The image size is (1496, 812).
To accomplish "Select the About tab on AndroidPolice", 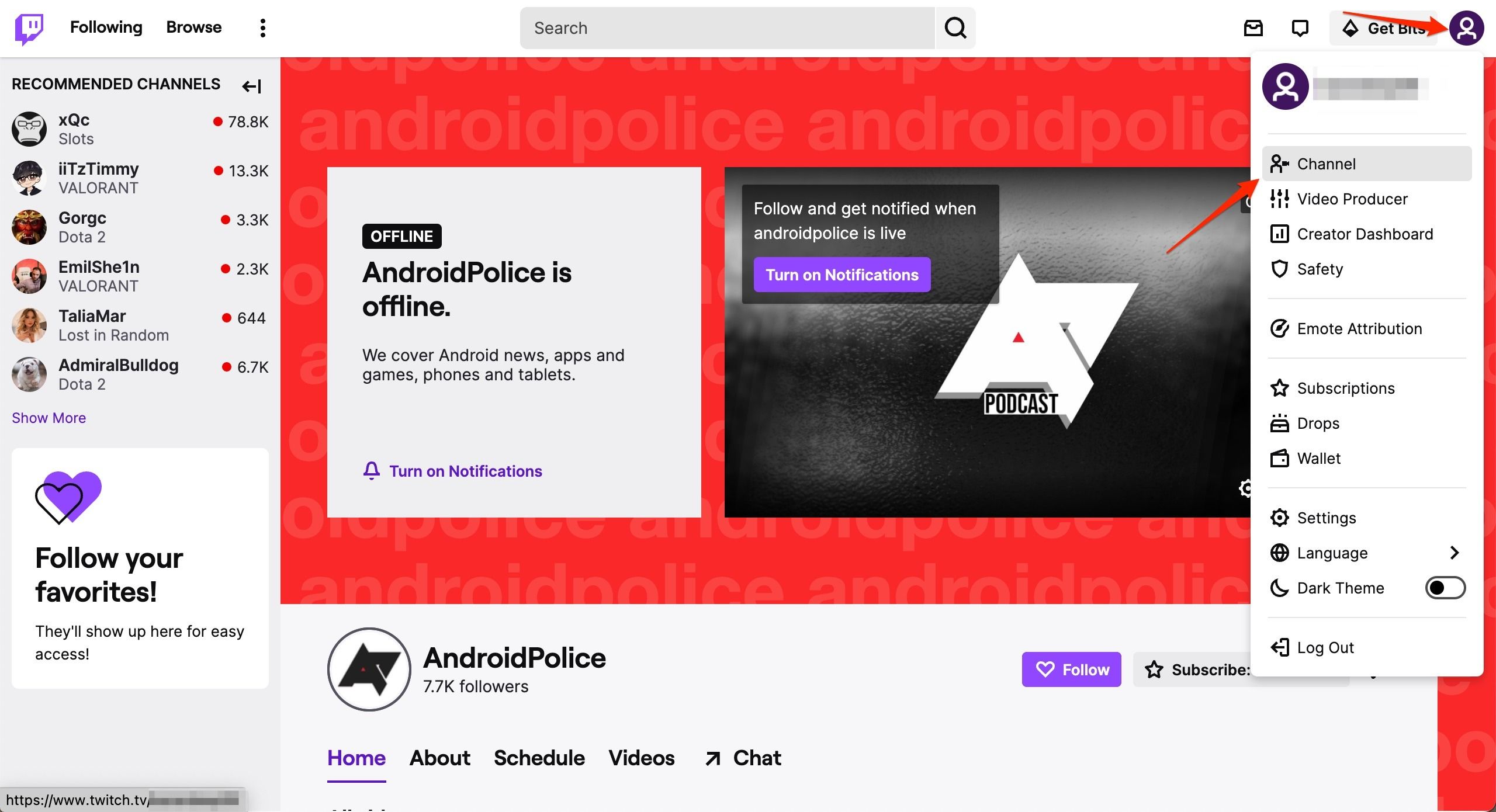I will [439, 757].
